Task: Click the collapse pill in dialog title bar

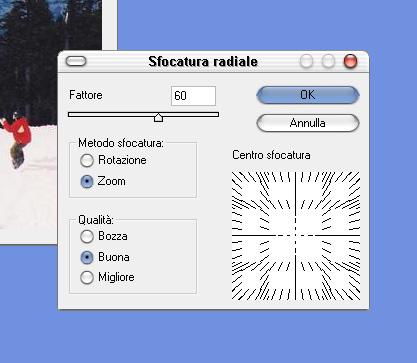Action: tap(76, 61)
